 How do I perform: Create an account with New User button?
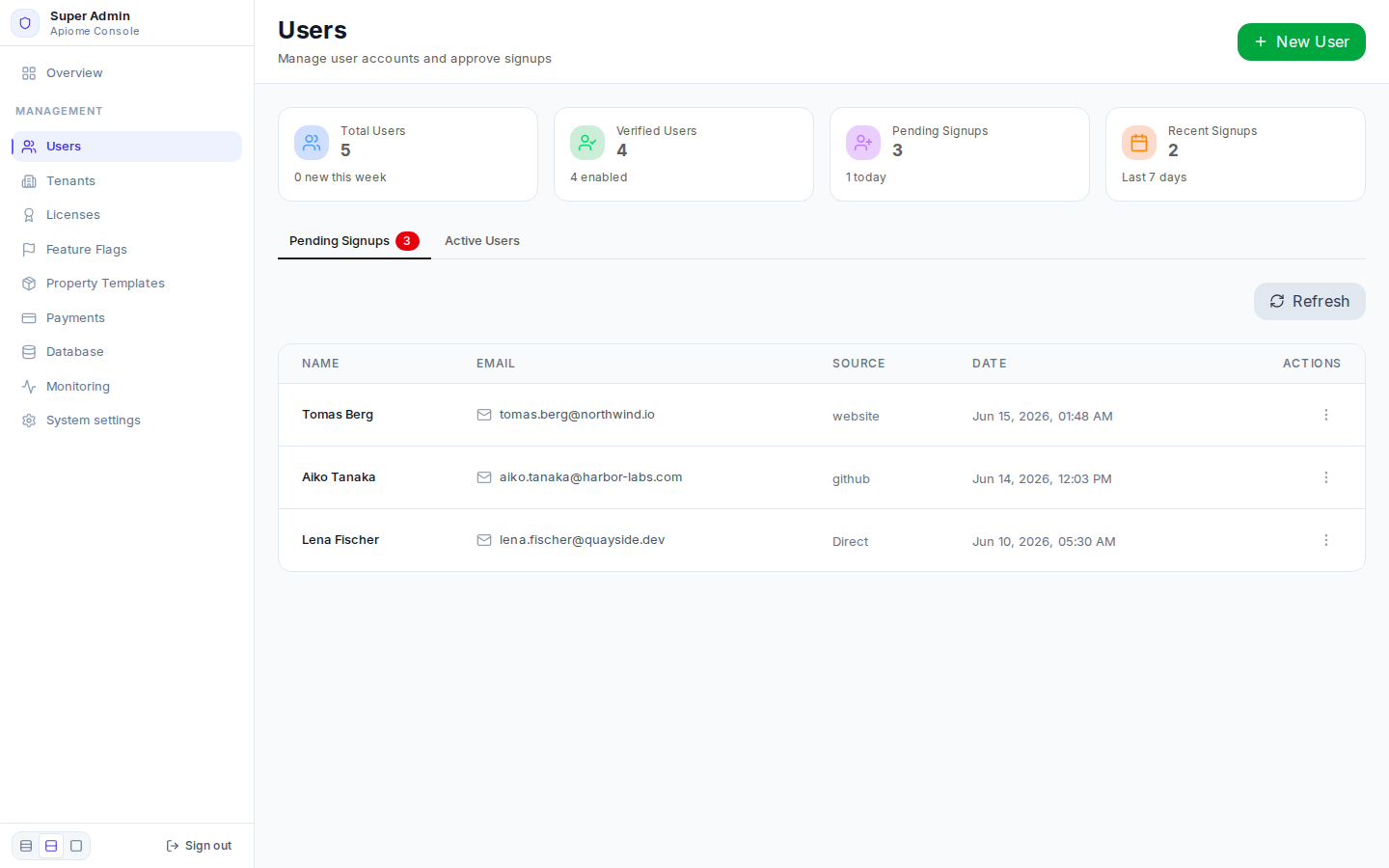tap(1301, 41)
